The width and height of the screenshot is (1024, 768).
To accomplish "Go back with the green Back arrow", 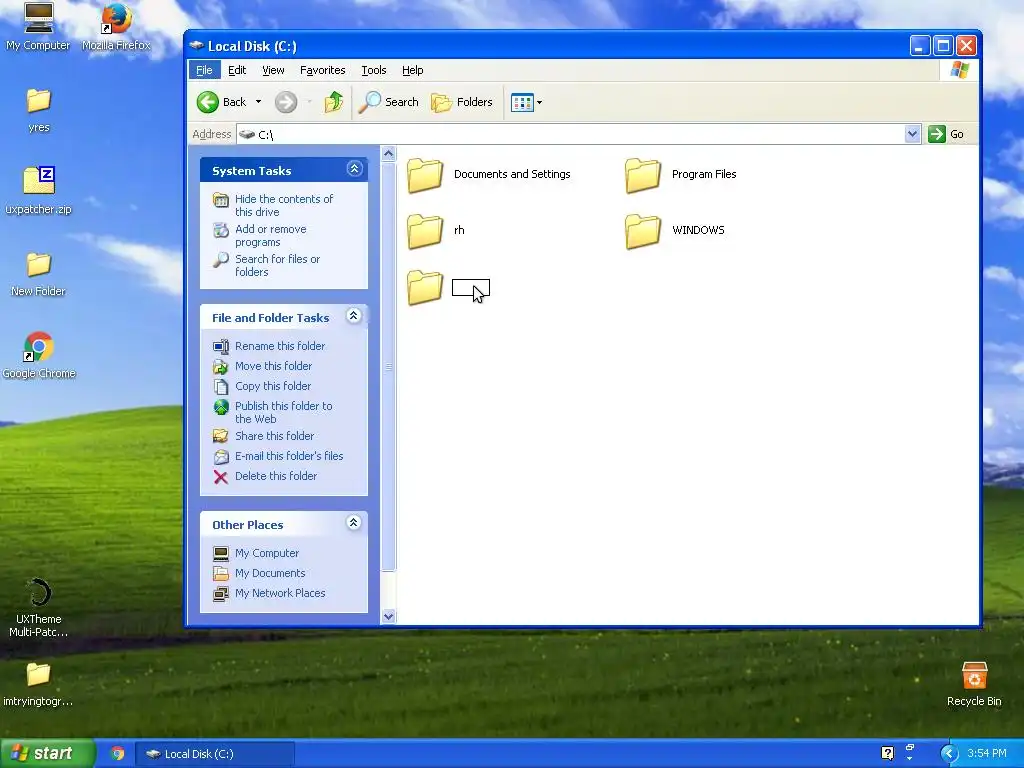I will pyautogui.click(x=222, y=102).
